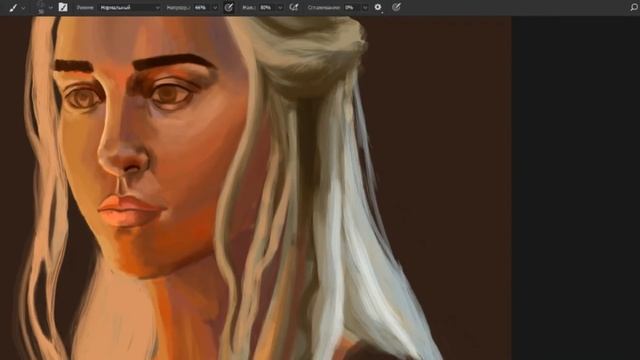Open the opacity slider arrow
This screenshot has width=640, height=360.
215,8
